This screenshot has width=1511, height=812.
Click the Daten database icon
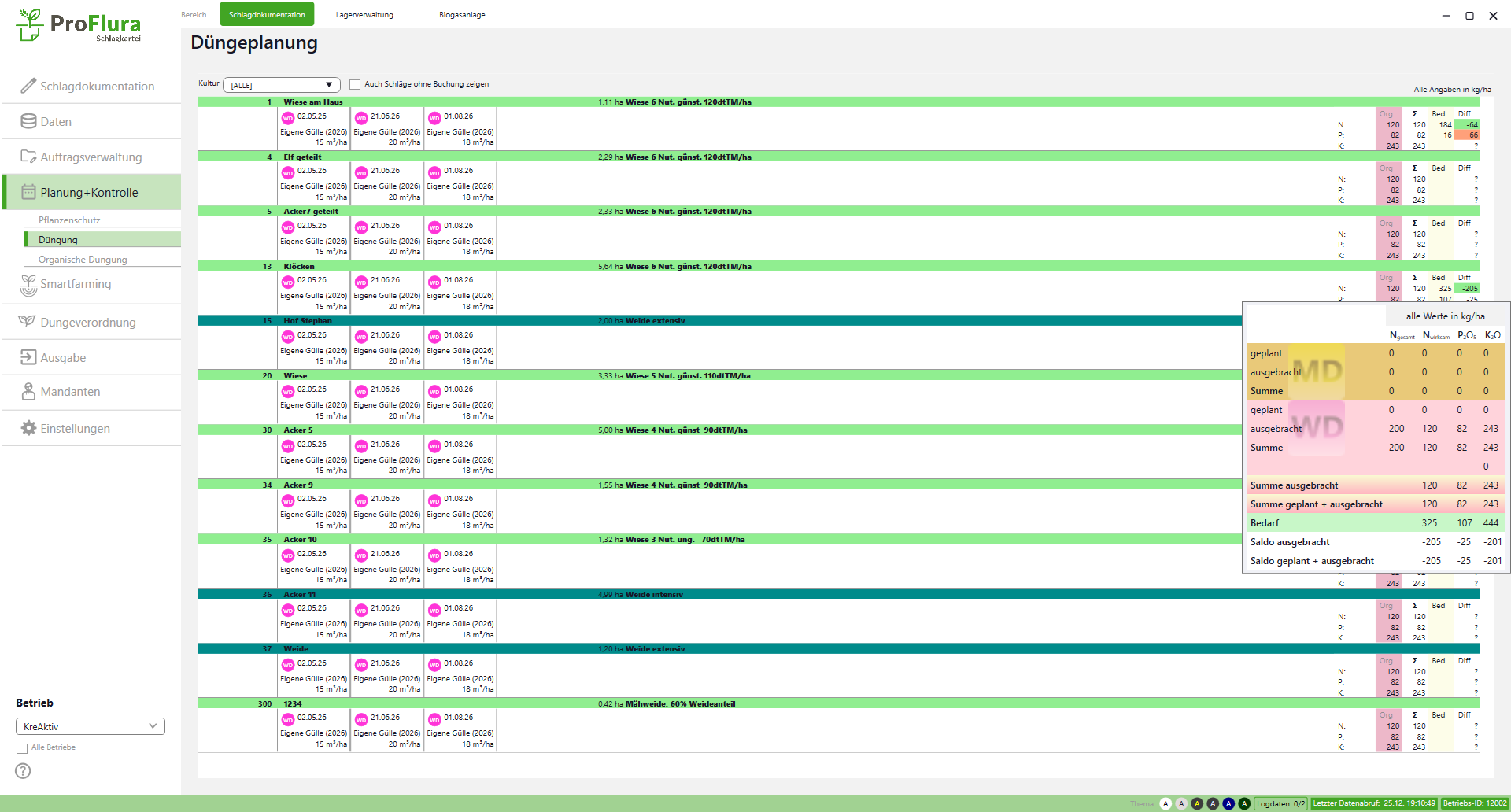tap(28, 121)
